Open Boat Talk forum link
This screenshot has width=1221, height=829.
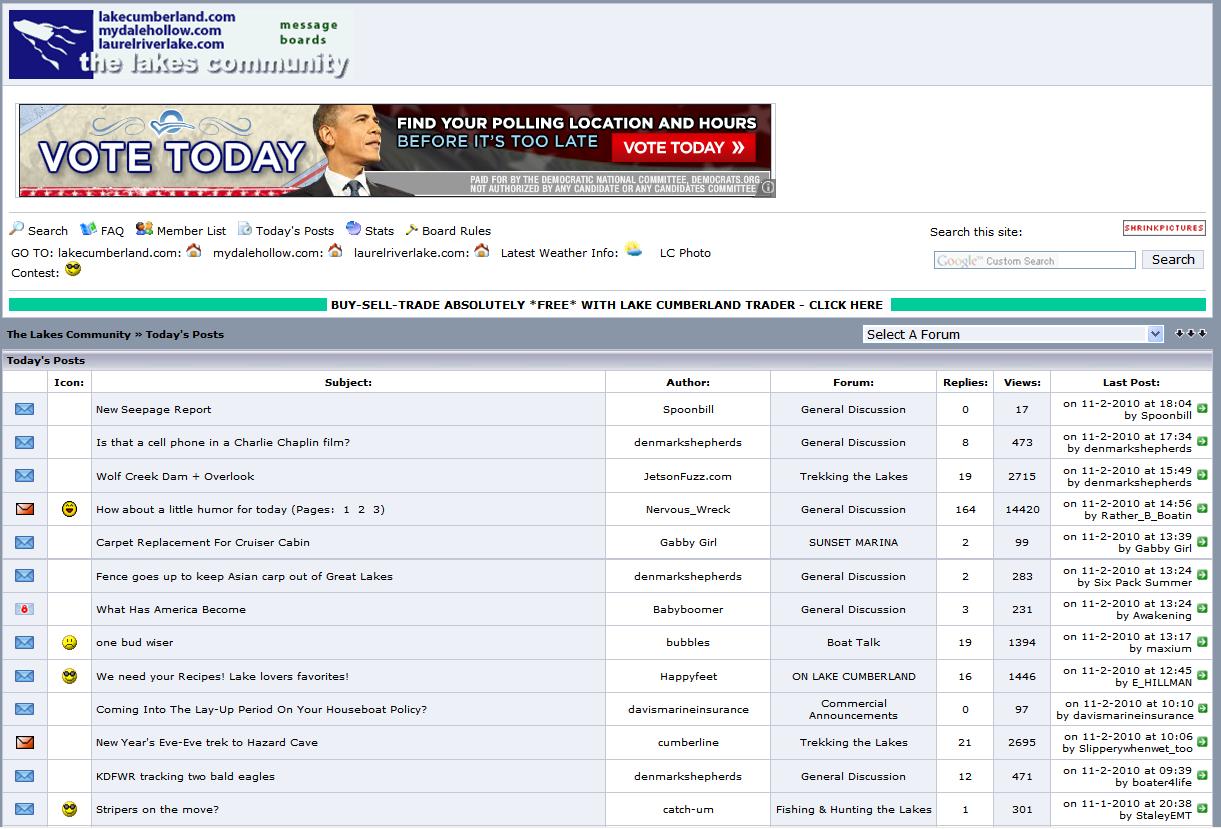854,642
